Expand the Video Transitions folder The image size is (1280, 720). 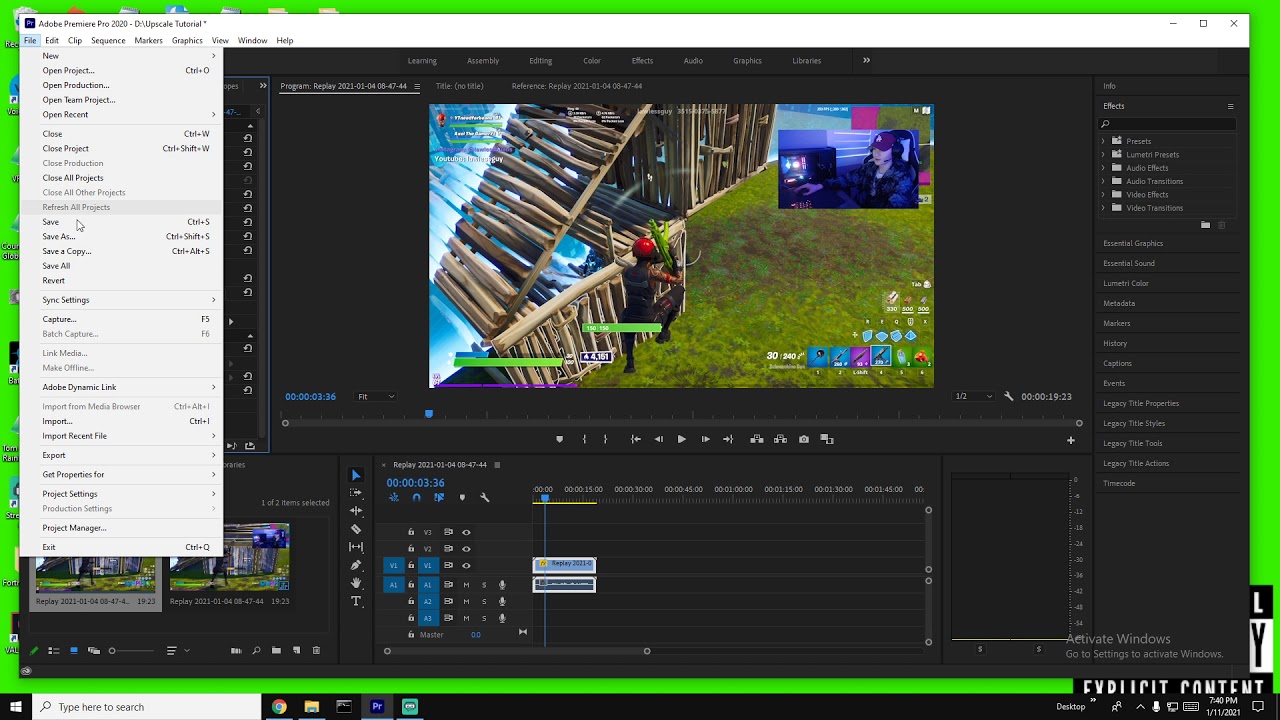[x=1103, y=208]
